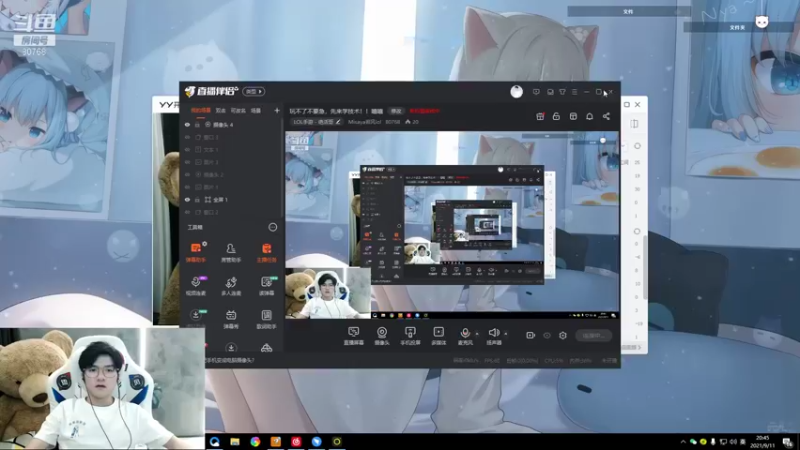Image resolution: width=800 pixels, height=450 pixels.
Task: Click the user avatar in title bar
Action: tap(516, 92)
